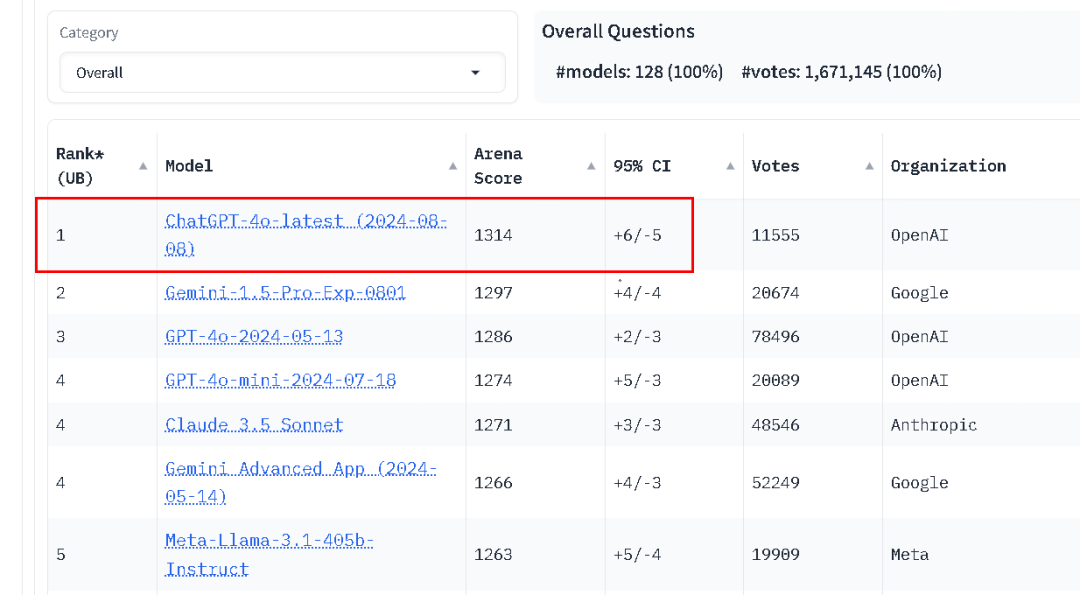This screenshot has width=1080, height=595.
Task: Click the Category dropdown caret arrow
Action: pos(475,73)
